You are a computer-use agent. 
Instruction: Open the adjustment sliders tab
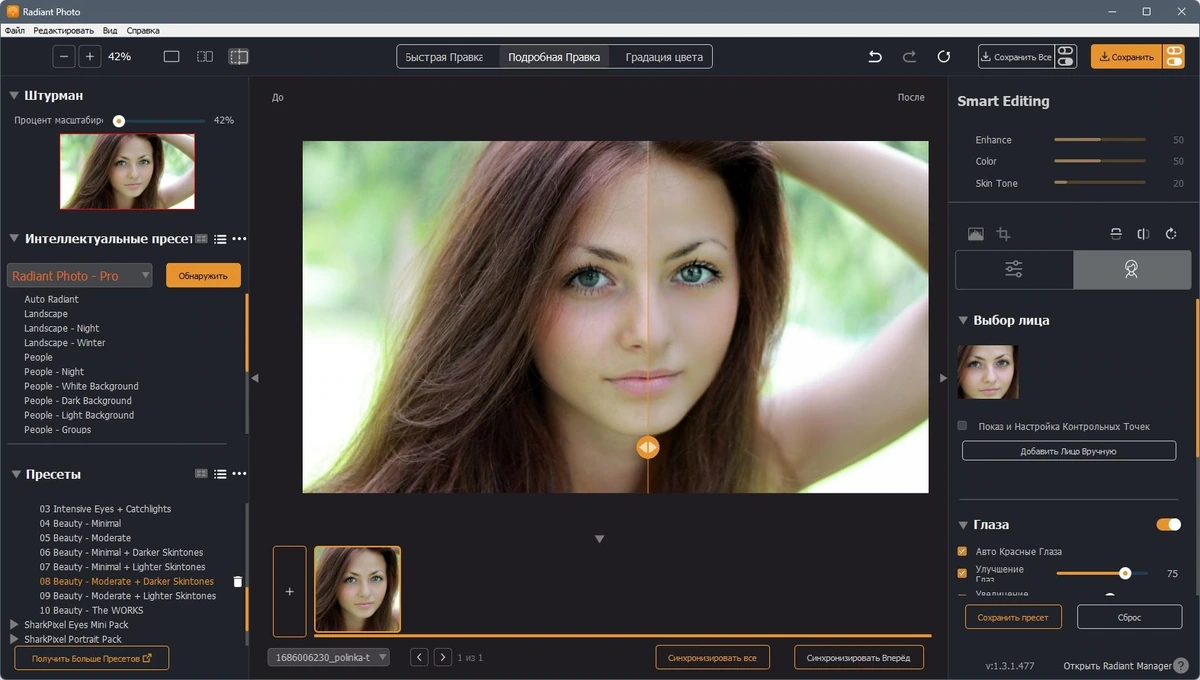[1014, 269]
